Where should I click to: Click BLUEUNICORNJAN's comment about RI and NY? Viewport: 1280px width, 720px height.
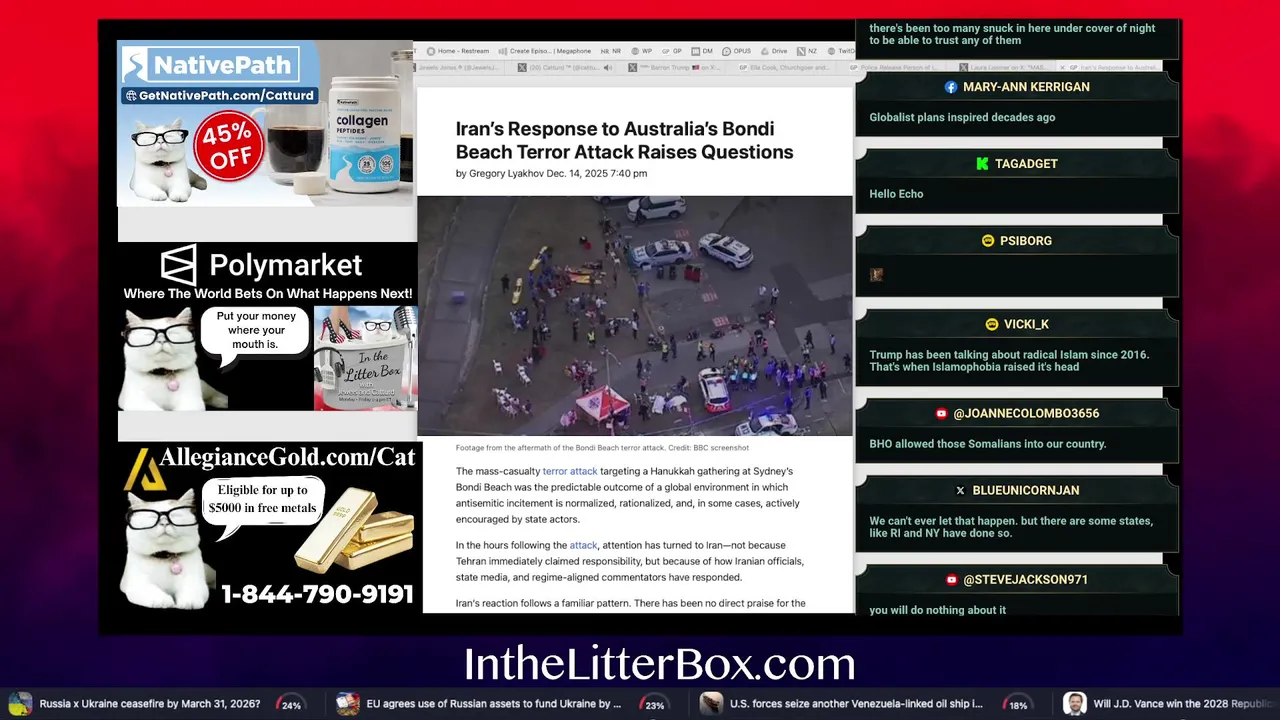point(1011,527)
